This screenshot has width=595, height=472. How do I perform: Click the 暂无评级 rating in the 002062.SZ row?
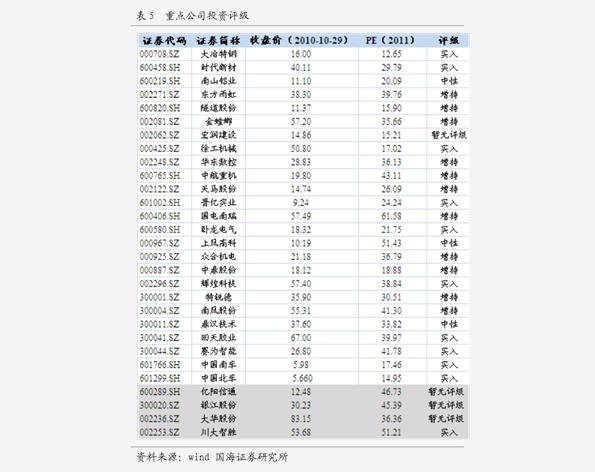(449, 135)
